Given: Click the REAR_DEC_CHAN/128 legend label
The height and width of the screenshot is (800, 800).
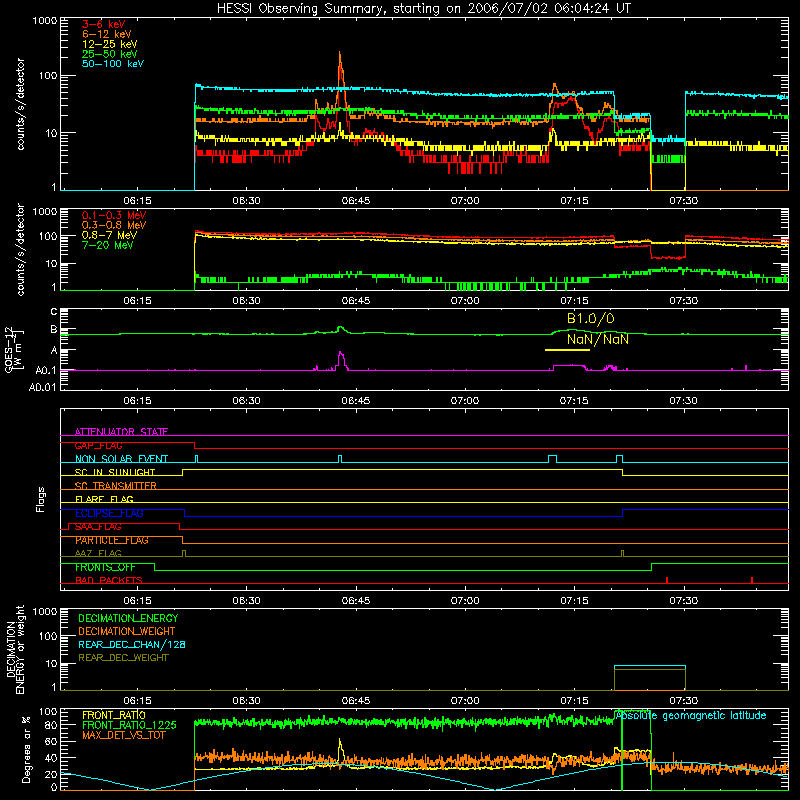Looking at the screenshot, I should pos(132,644).
